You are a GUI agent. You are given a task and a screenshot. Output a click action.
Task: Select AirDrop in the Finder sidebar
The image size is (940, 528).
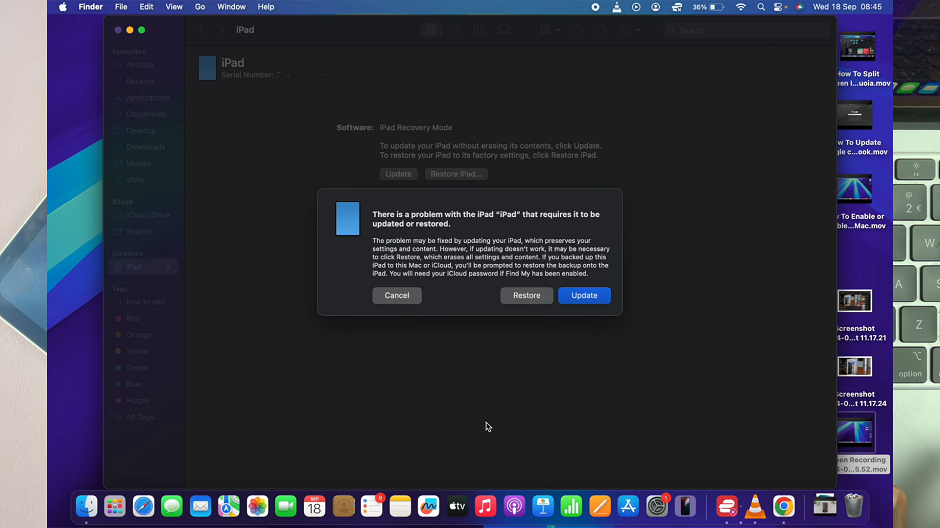[140, 65]
